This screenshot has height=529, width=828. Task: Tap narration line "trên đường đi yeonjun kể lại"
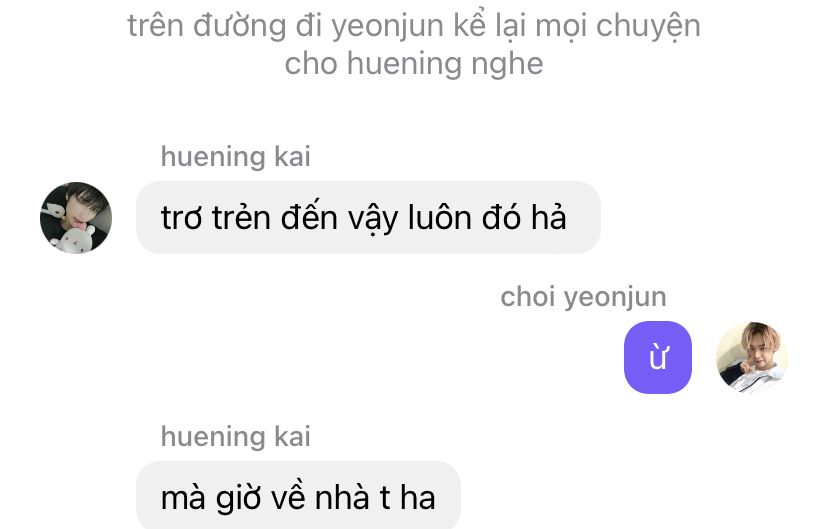click(306, 26)
